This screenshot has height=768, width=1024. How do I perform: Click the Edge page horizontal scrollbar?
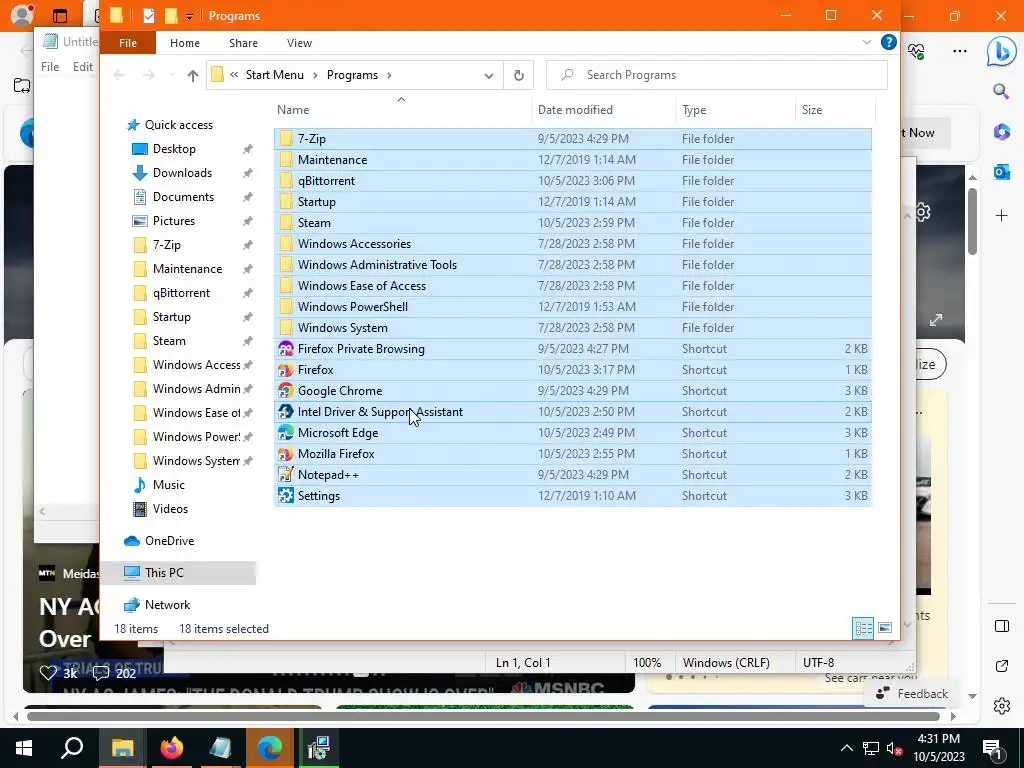(x=483, y=716)
